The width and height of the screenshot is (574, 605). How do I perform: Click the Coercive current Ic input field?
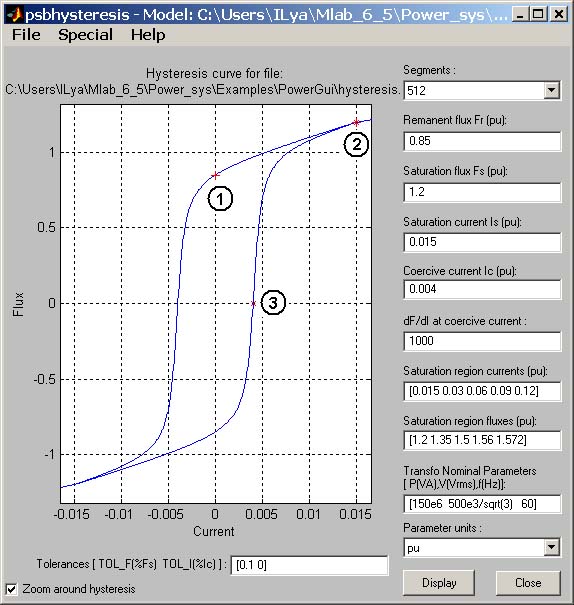(482, 289)
